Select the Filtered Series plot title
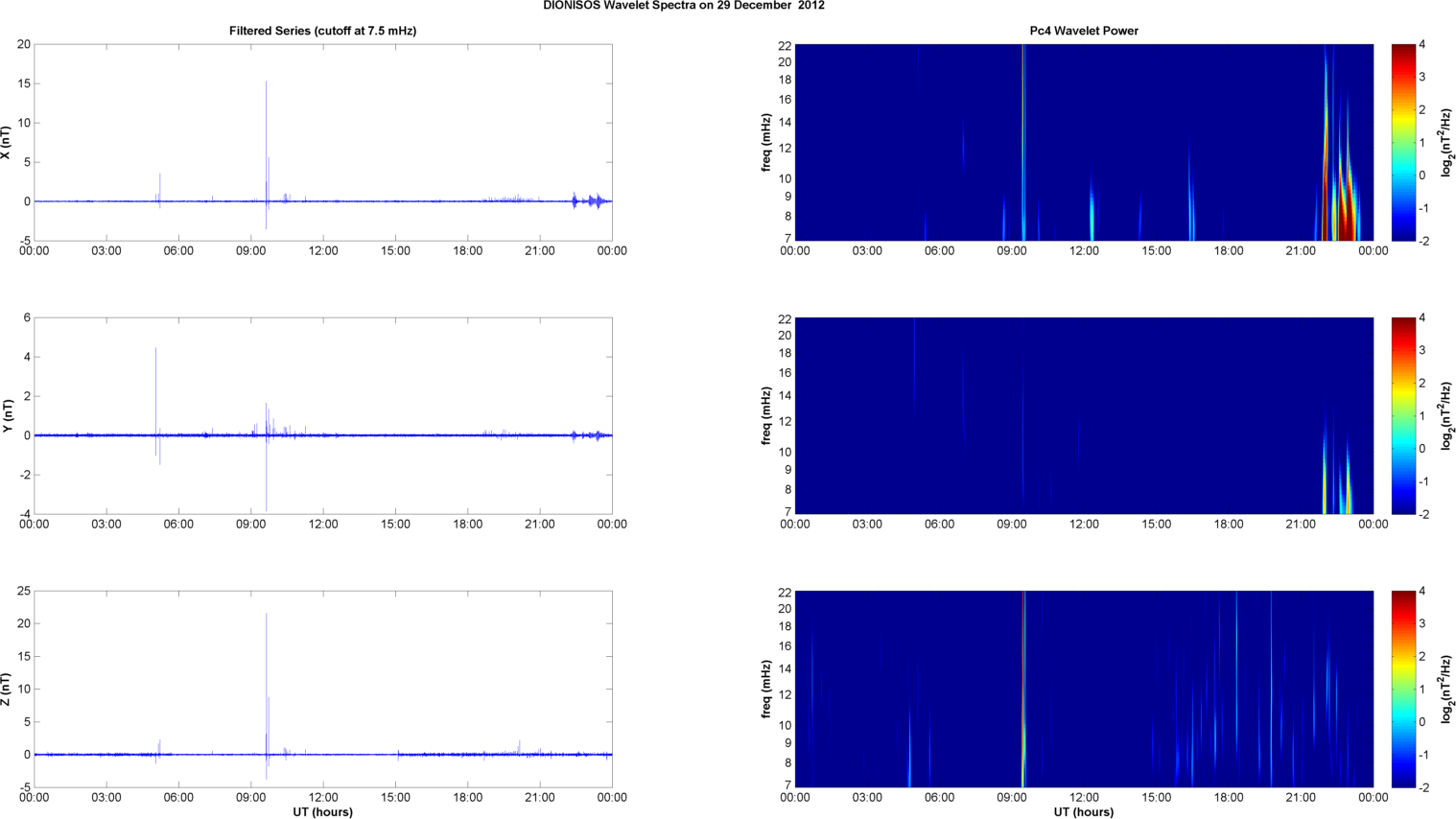1456x819 pixels. (x=322, y=31)
